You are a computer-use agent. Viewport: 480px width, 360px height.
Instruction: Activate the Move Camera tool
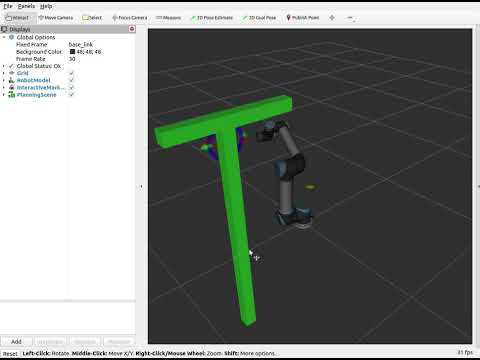point(56,18)
